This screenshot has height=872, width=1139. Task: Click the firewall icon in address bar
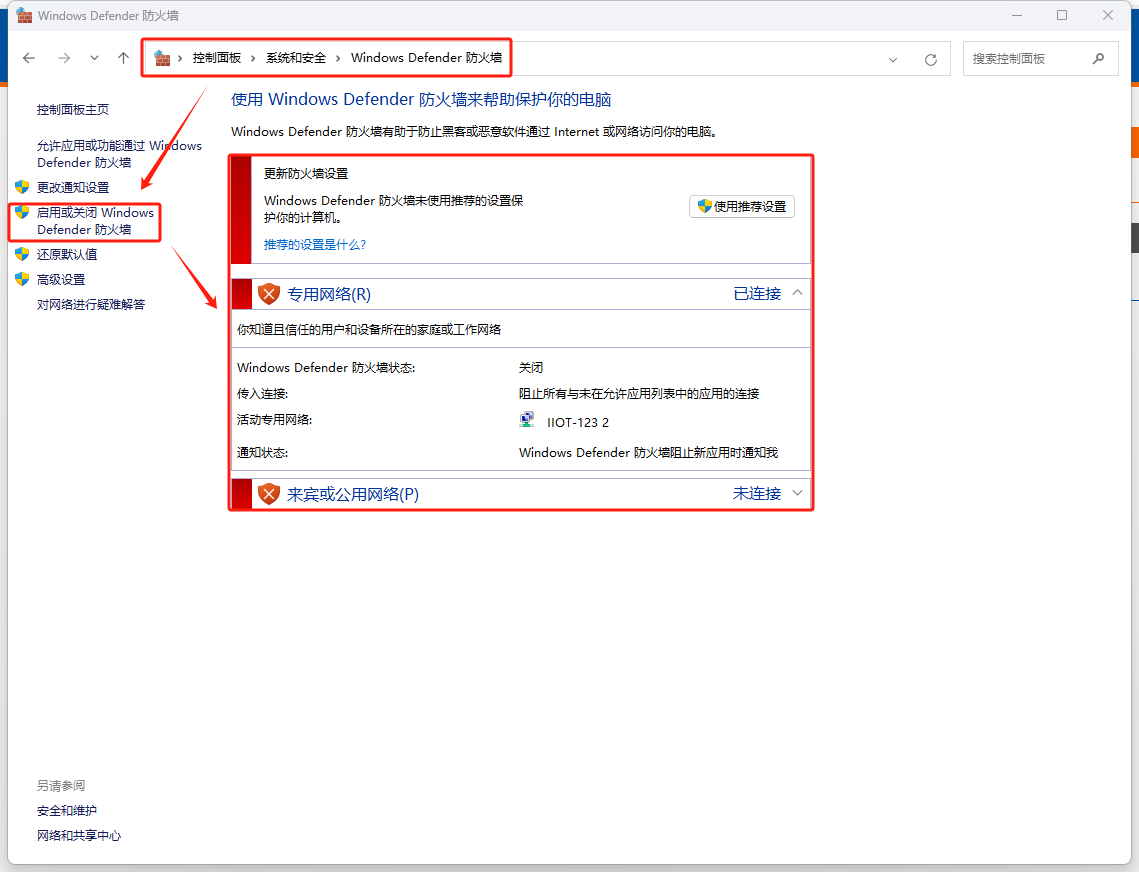click(162, 58)
